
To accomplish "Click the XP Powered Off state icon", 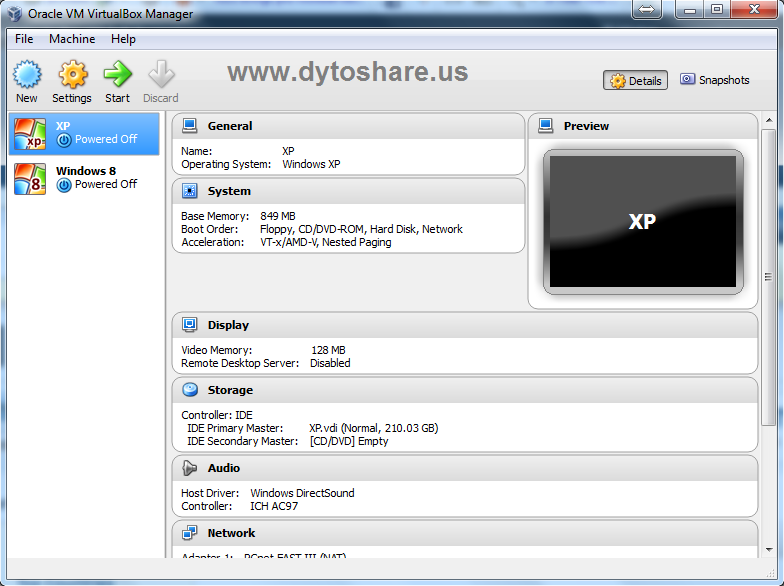I will click(64, 140).
